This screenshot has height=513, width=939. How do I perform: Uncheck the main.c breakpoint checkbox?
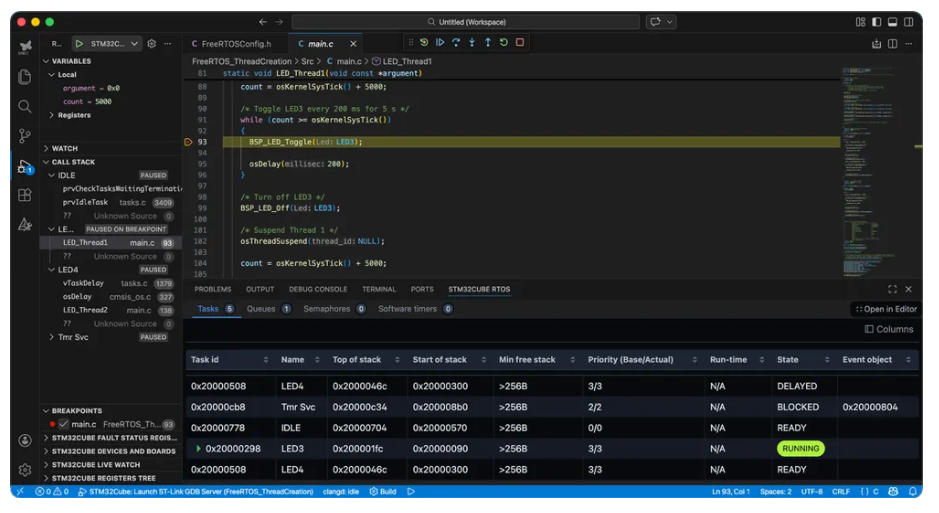tap(63, 424)
